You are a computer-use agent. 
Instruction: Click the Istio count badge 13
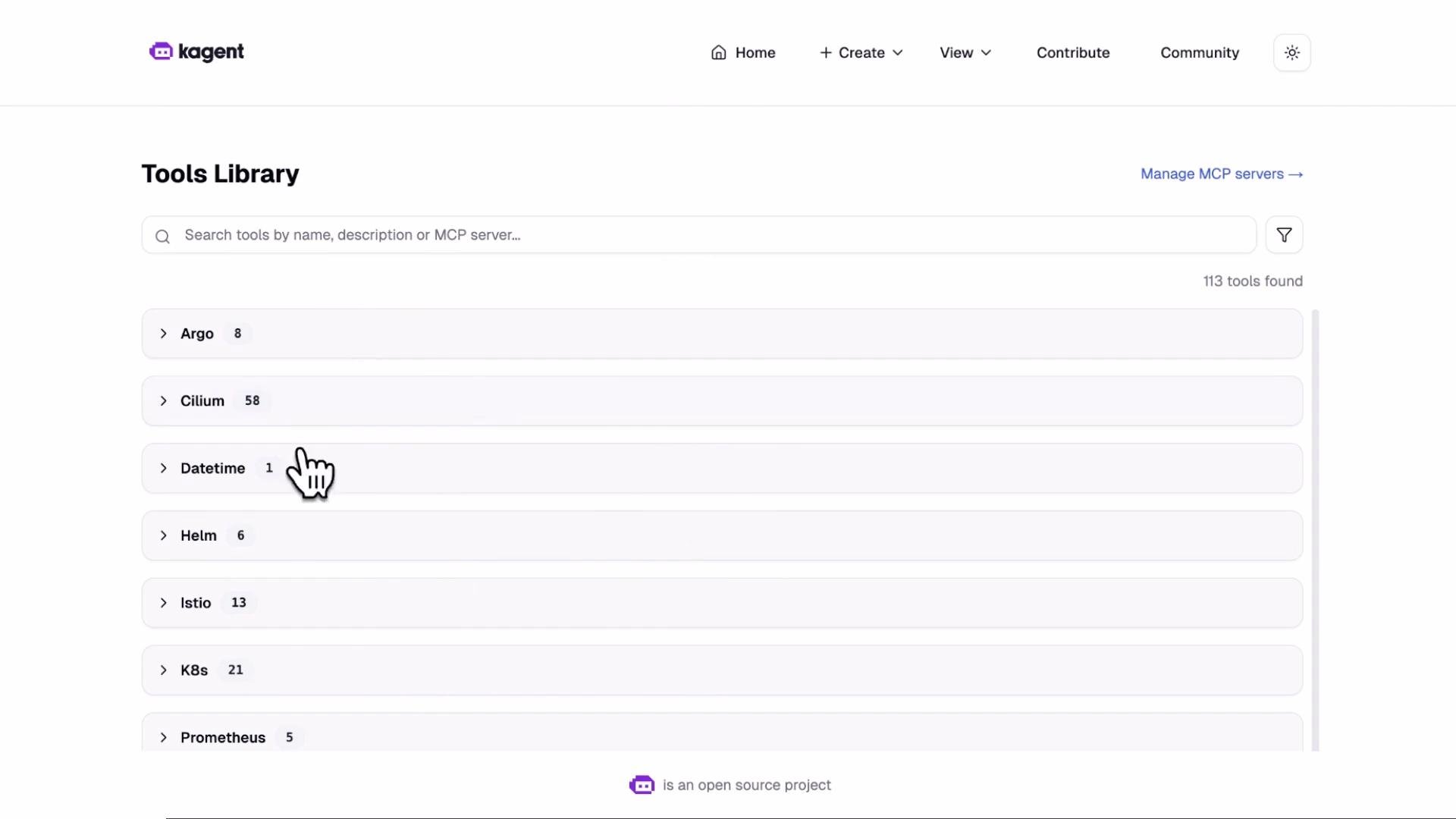pos(239,603)
